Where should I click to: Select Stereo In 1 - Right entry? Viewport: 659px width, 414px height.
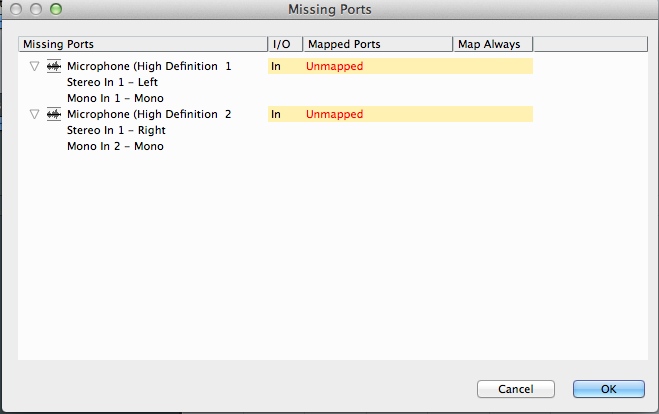[116, 130]
